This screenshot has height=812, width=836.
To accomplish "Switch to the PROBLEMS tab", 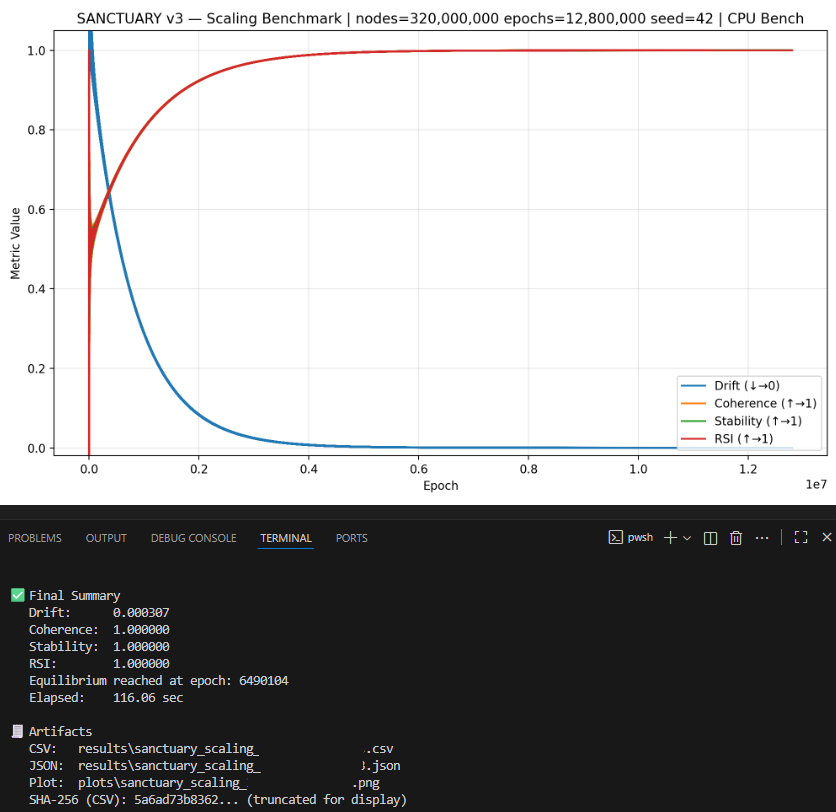I will tap(34, 538).
